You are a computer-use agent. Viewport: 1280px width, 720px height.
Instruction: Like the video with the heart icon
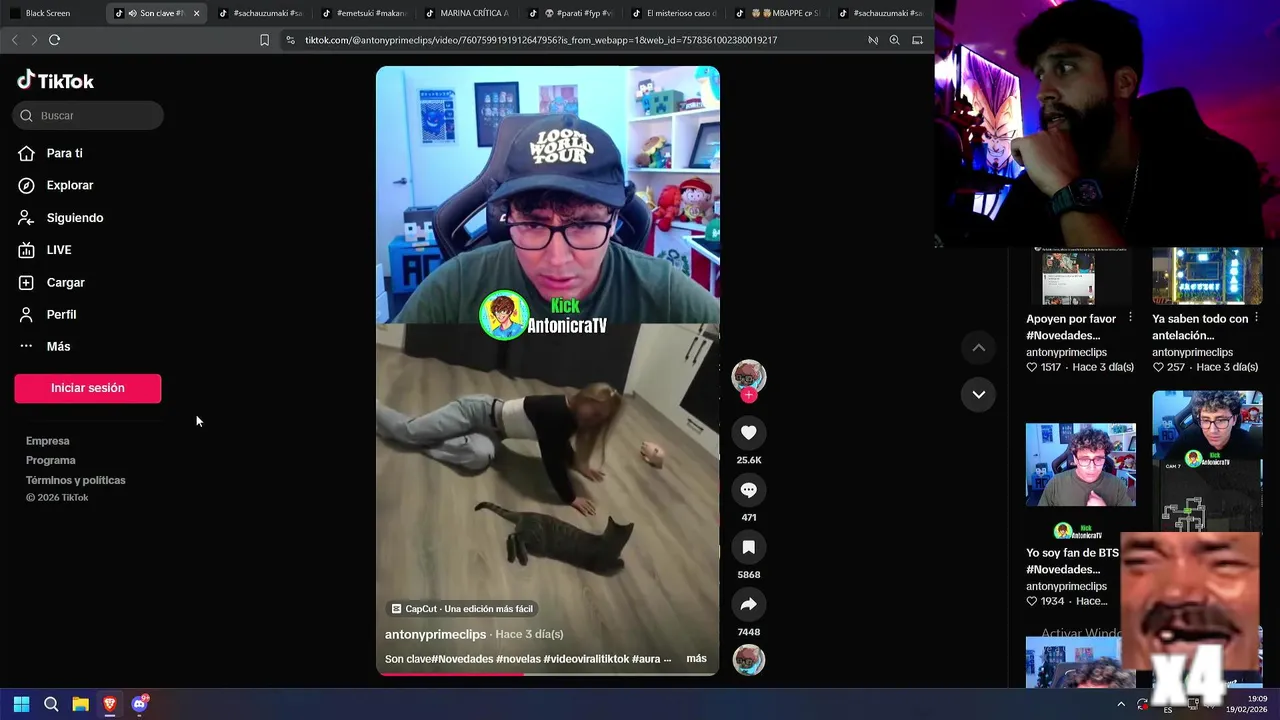coord(748,432)
